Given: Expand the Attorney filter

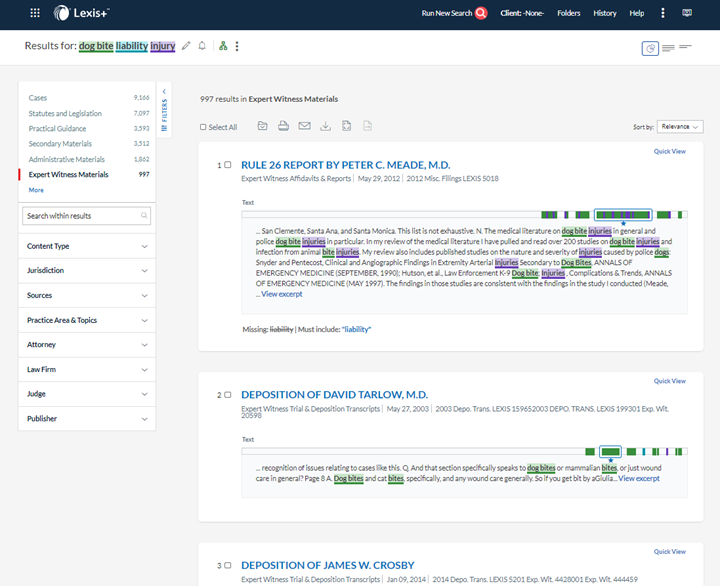Looking at the screenshot, I should (x=87, y=344).
